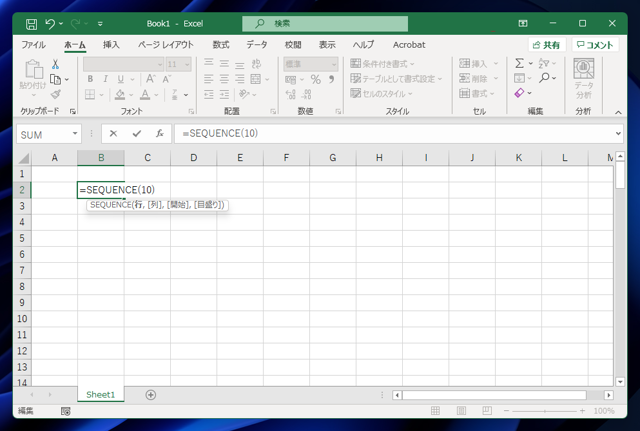
Task: Click the clear eraser icon
Action: pyautogui.click(x=519, y=93)
